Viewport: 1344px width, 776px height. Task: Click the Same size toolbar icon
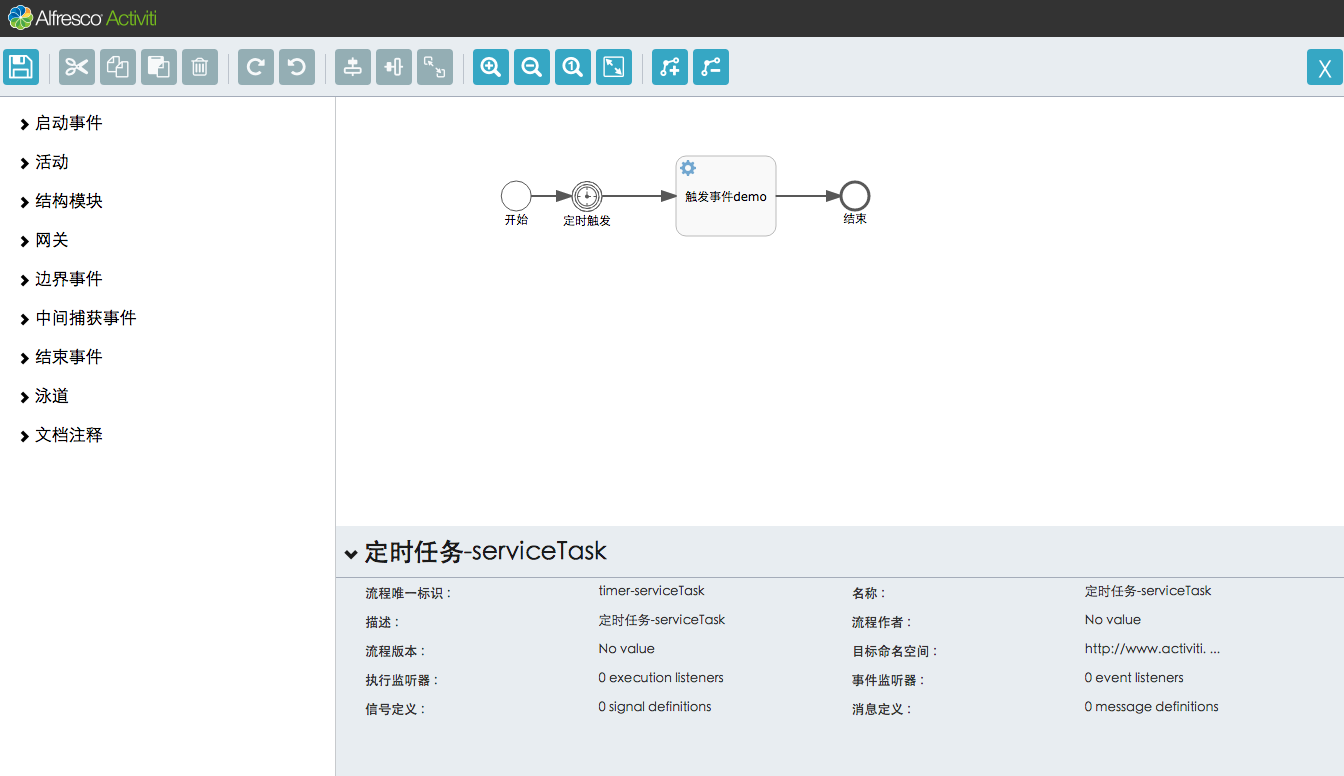pyautogui.click(x=435, y=67)
